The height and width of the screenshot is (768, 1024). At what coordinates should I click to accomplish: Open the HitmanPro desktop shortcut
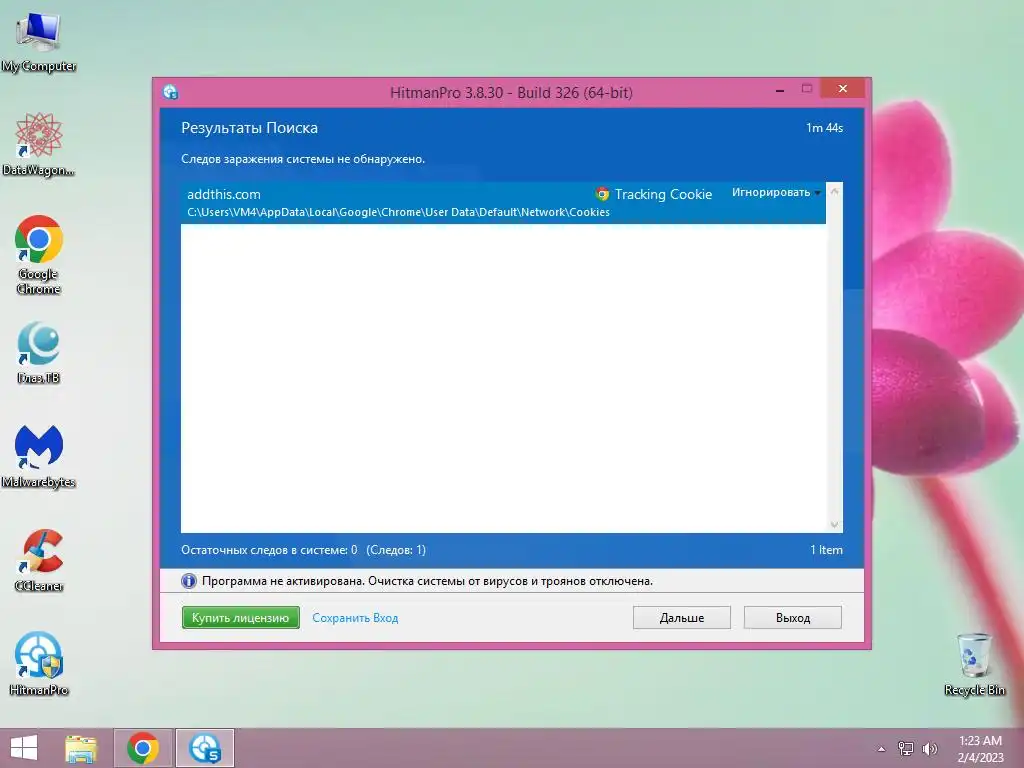coord(38,664)
